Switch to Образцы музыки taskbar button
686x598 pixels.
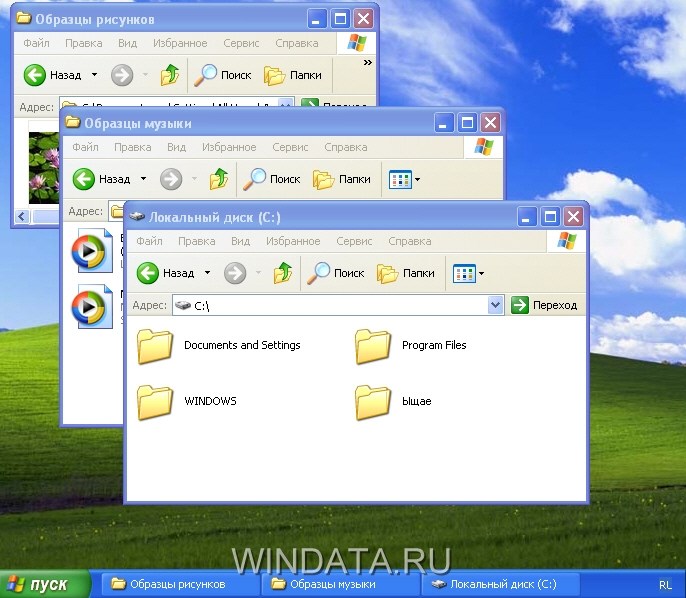tap(340, 584)
